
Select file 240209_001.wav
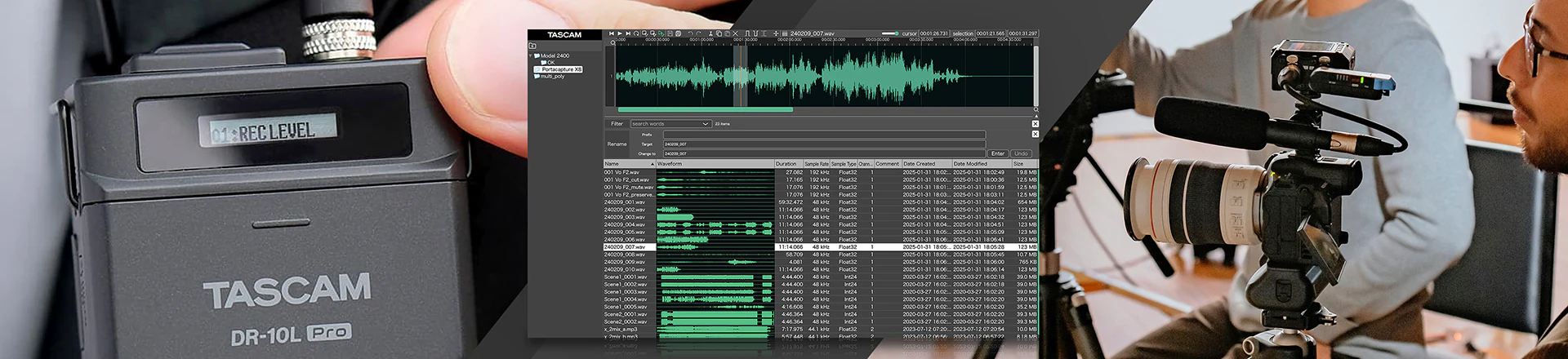(625, 202)
